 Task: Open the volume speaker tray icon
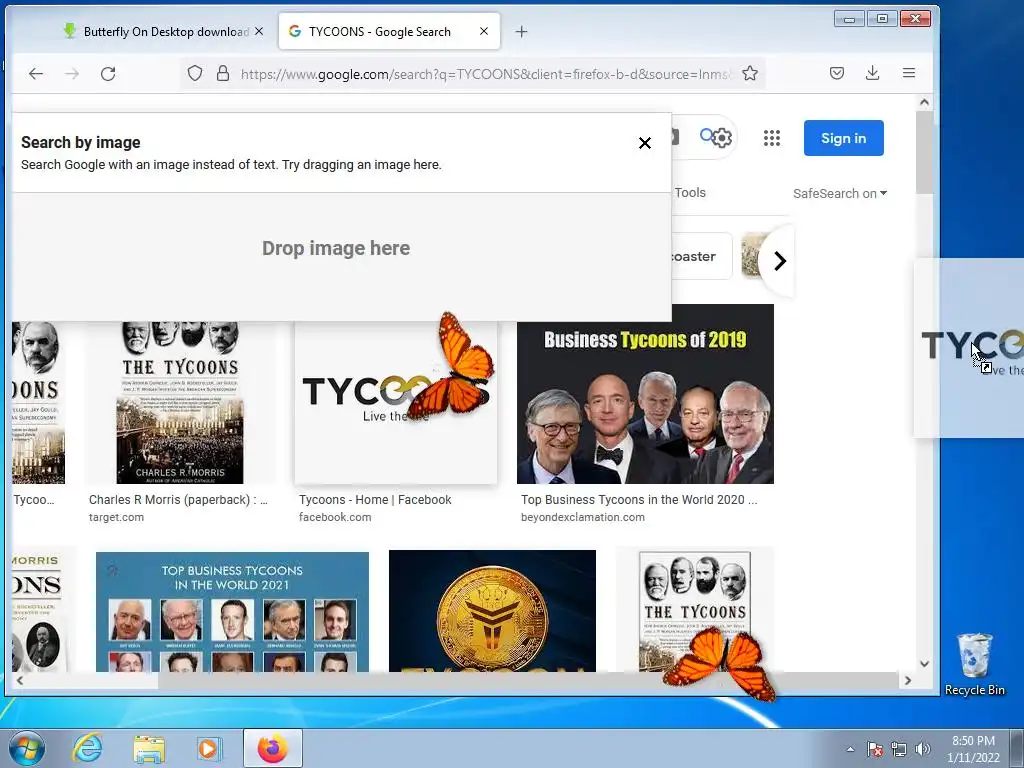pyautogui.click(x=923, y=749)
